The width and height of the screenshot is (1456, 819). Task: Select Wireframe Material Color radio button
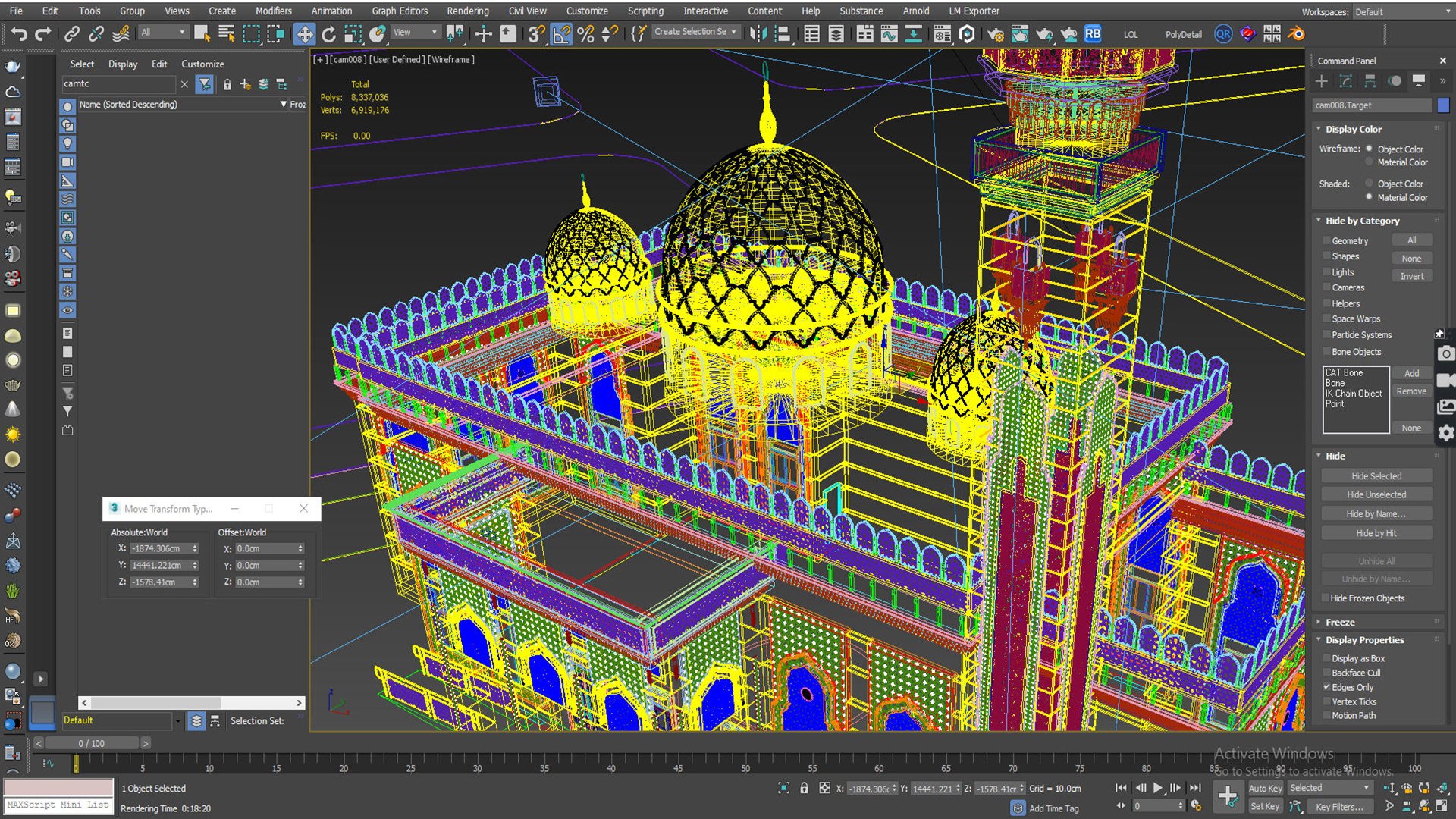(x=1369, y=162)
